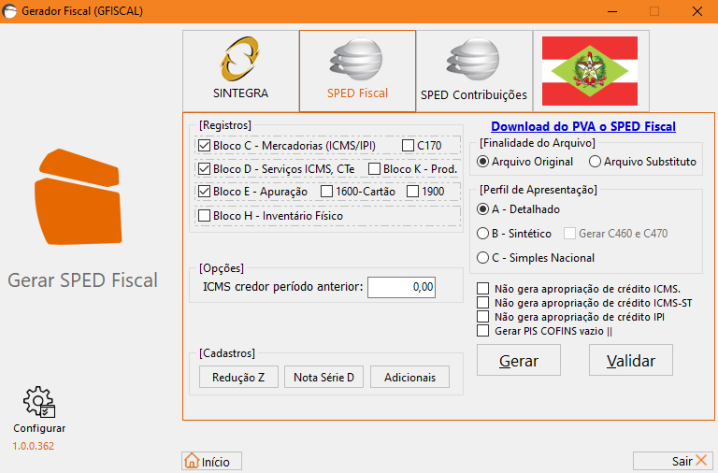Click ICMS credor período anterior field
Viewport: 718px width, 473px height.
tap(402, 287)
